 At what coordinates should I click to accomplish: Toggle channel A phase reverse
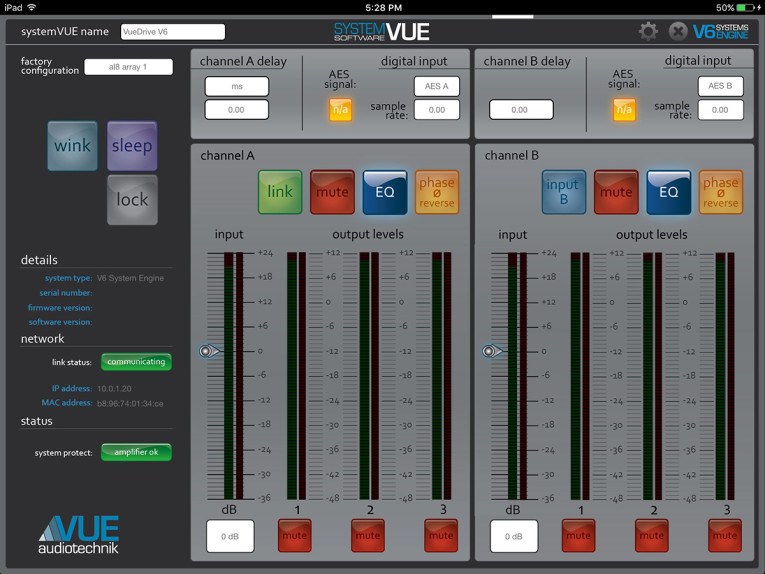coord(437,192)
